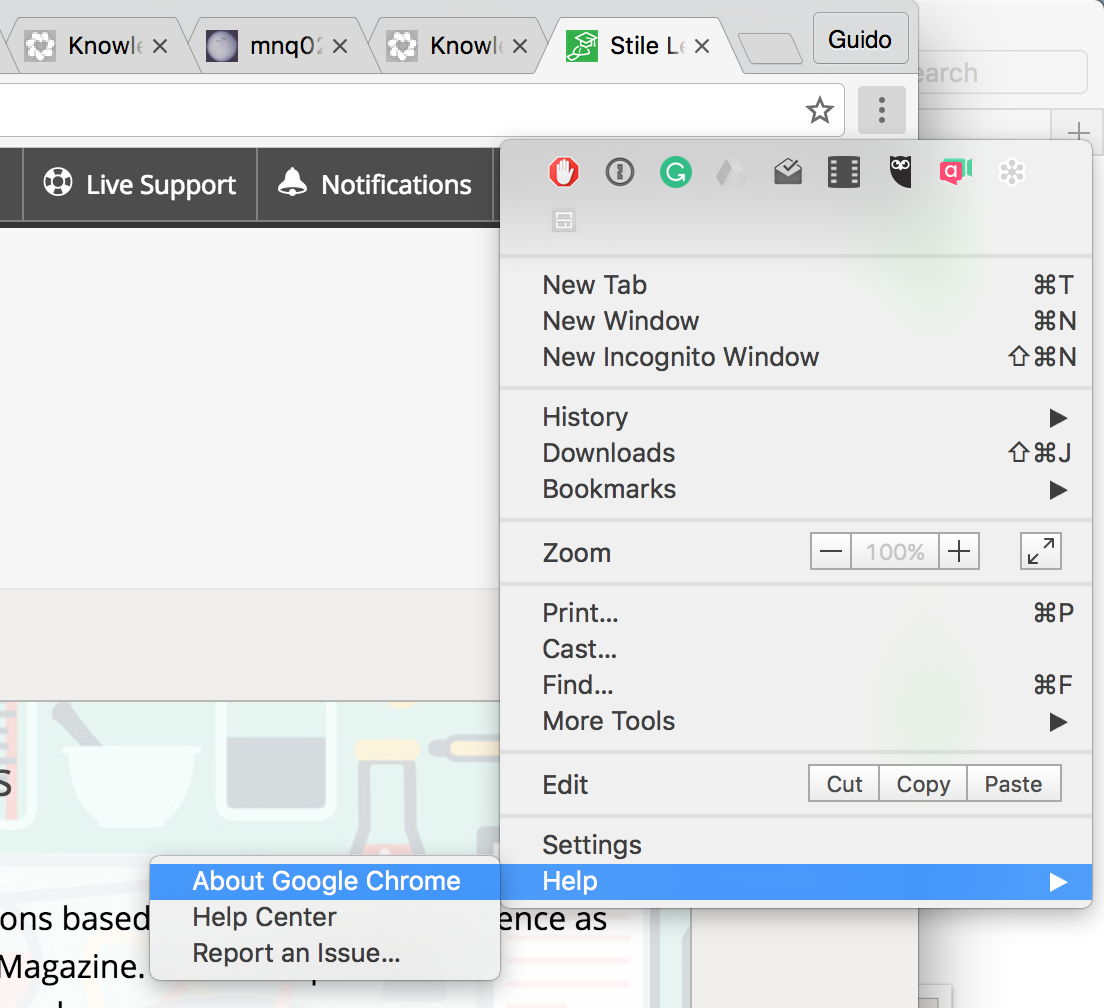Click the faded snowflake extension icon
This screenshot has width=1104, height=1008.
point(1012,172)
